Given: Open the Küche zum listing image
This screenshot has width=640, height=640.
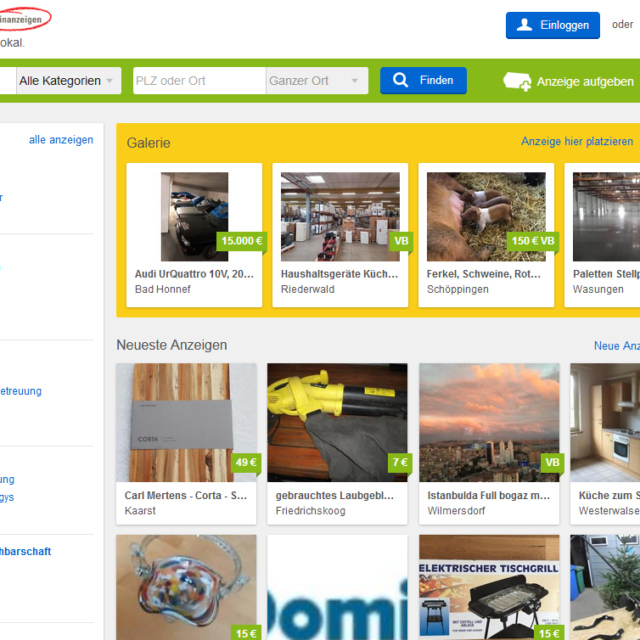Looking at the screenshot, I should 605,422.
